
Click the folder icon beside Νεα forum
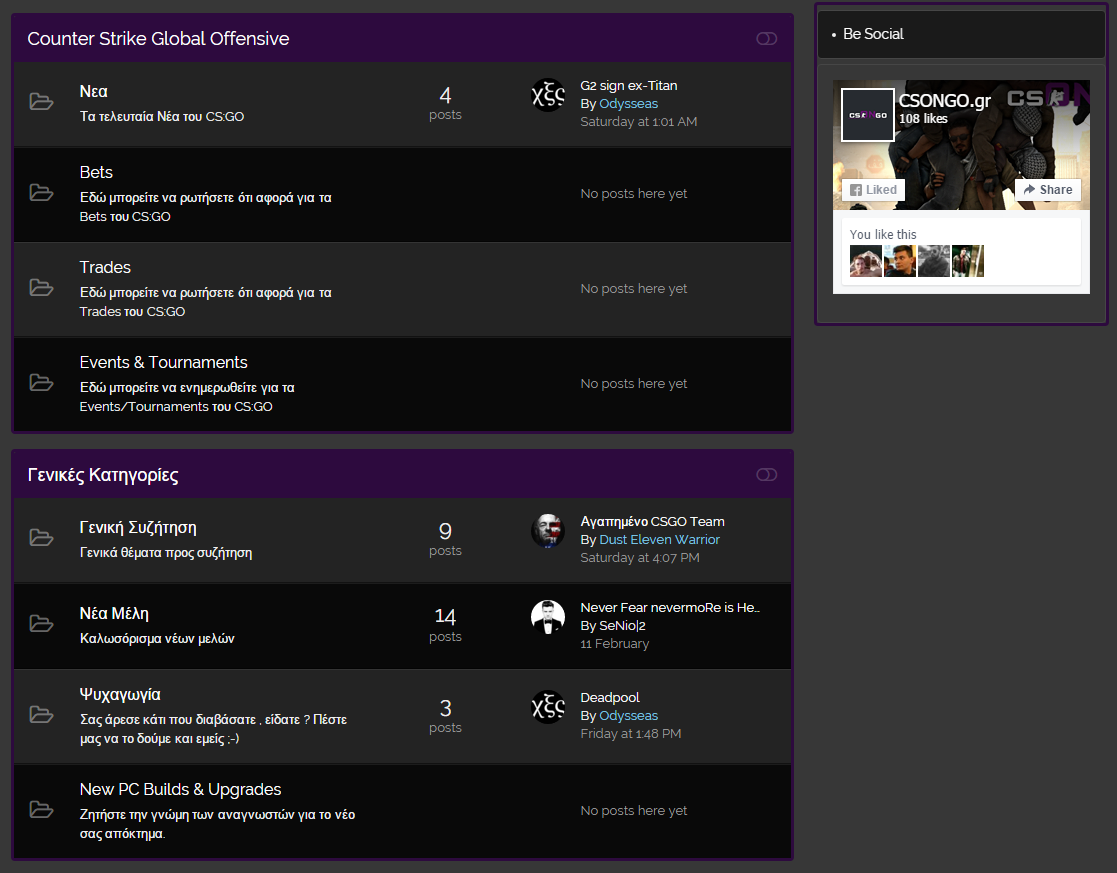[x=41, y=101]
